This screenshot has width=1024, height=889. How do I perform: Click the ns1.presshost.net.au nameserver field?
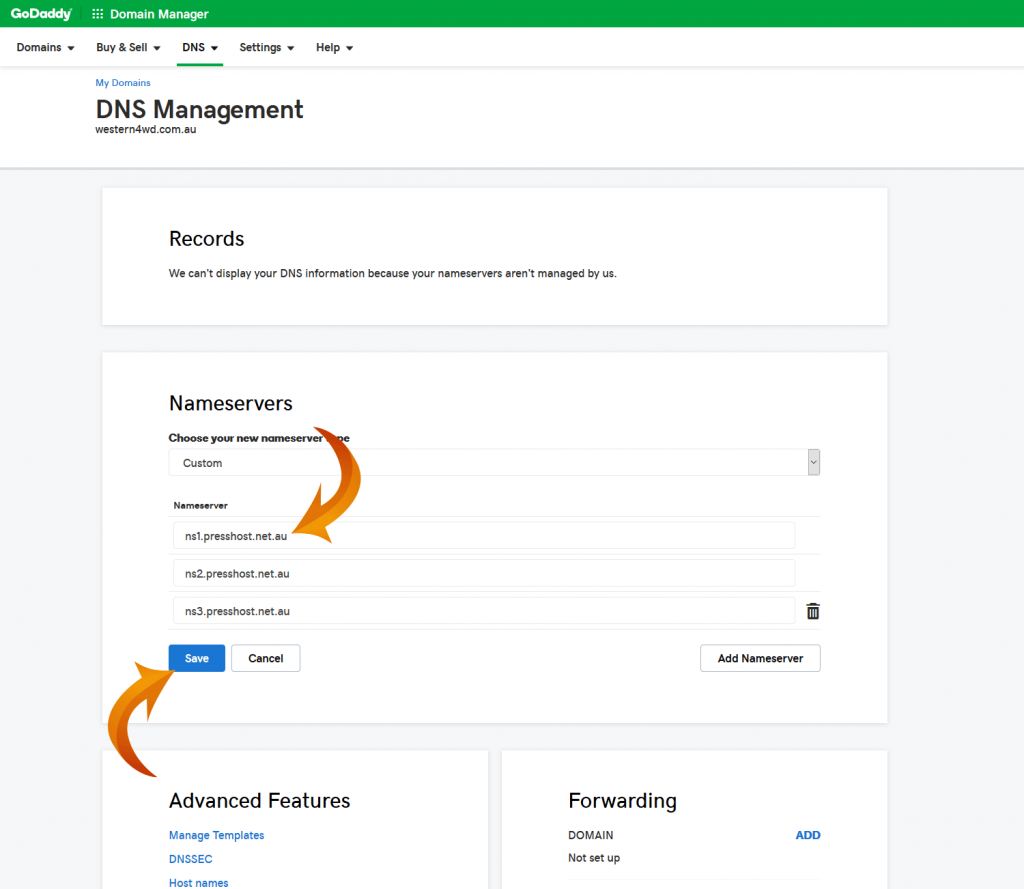tap(484, 536)
